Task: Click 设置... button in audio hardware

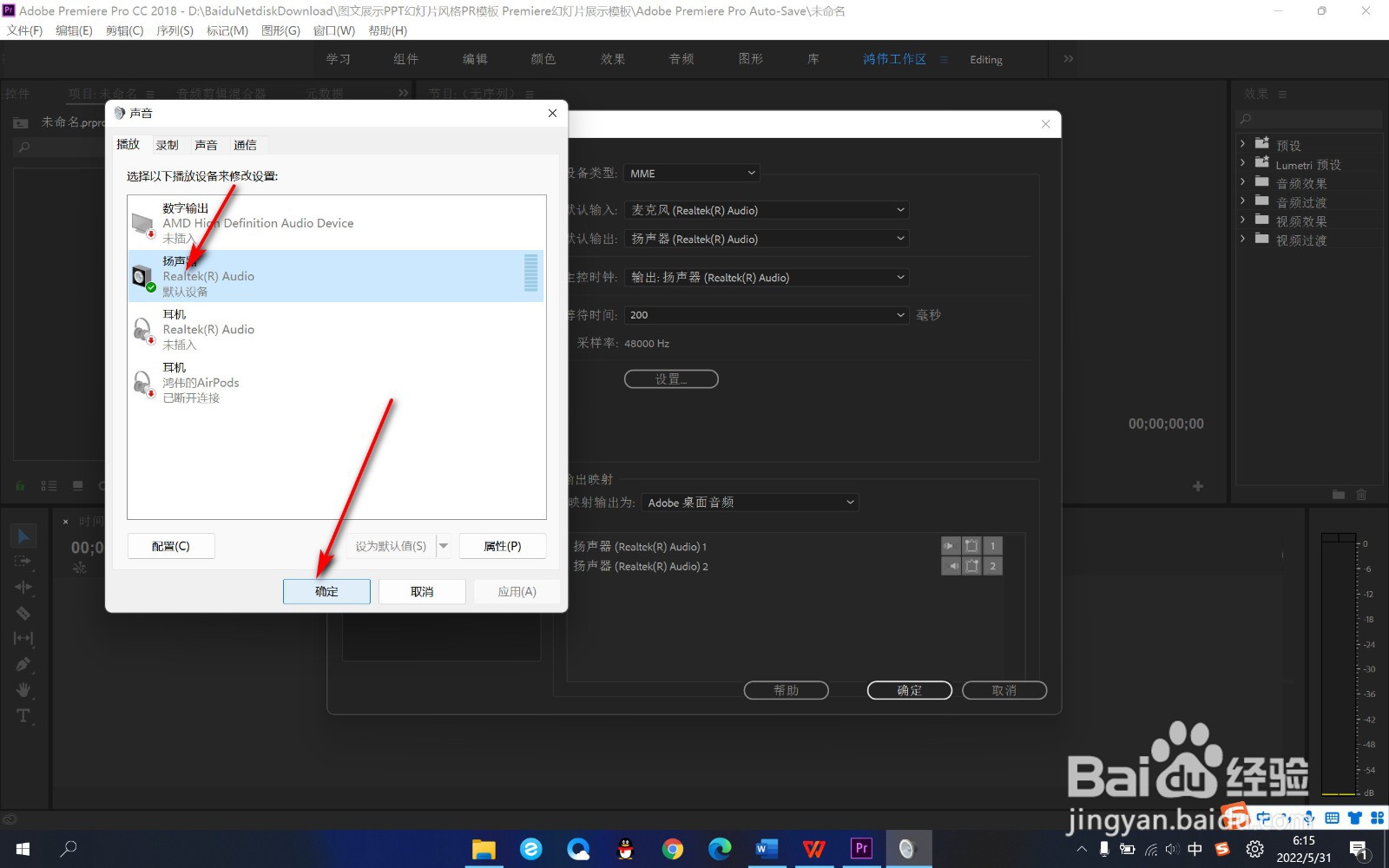Action: tap(671, 379)
